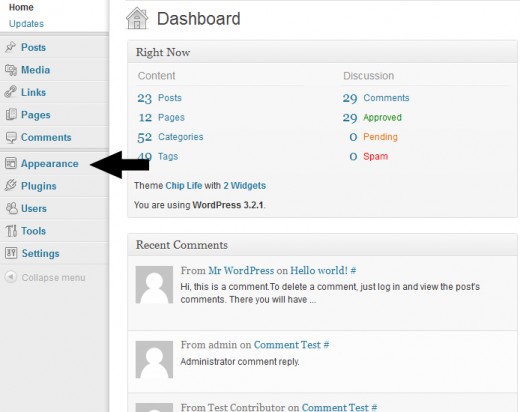Click the Dashboard house icon
This screenshot has width=520, height=412.
137,19
